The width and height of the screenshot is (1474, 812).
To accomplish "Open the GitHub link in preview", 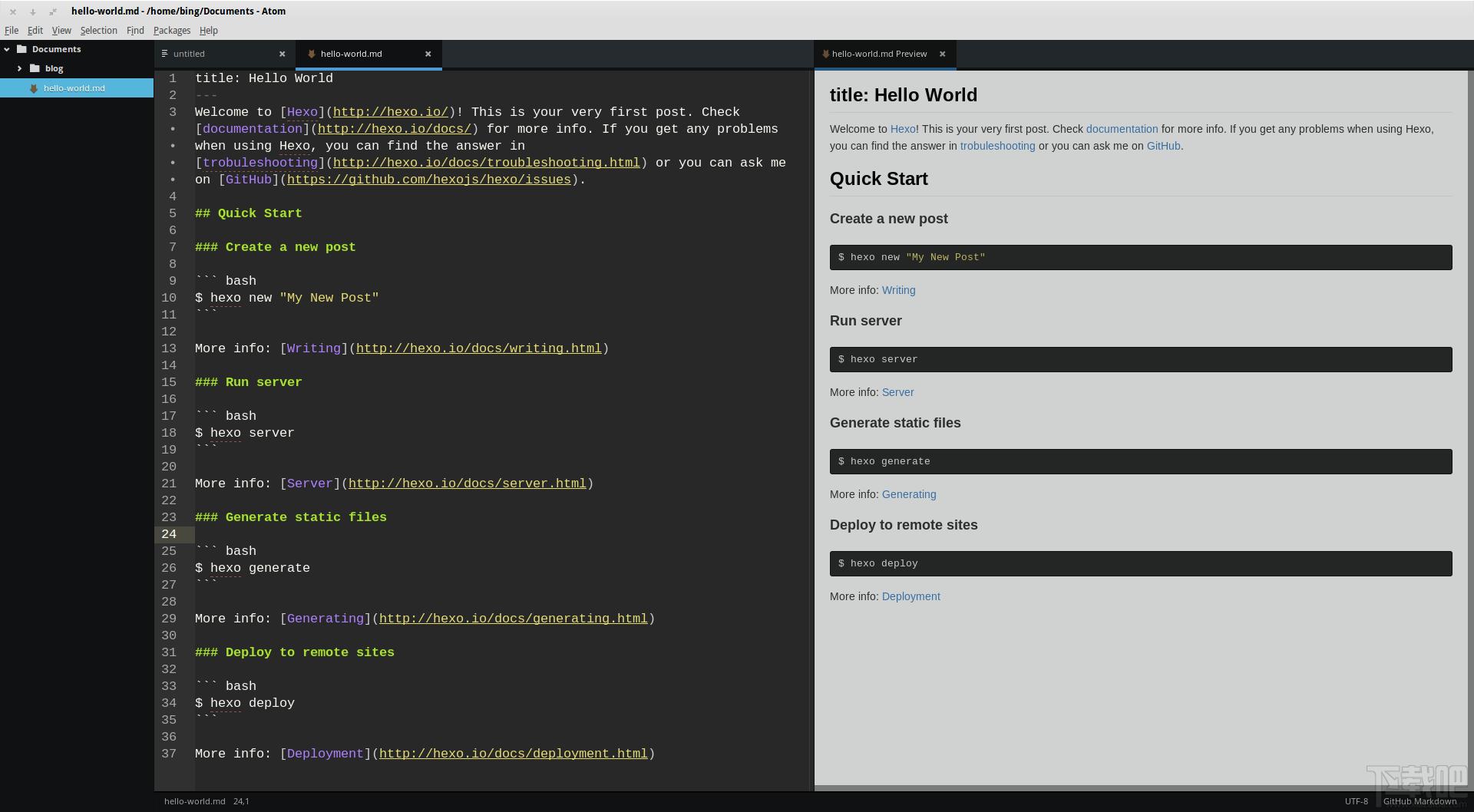I will click(x=1163, y=146).
